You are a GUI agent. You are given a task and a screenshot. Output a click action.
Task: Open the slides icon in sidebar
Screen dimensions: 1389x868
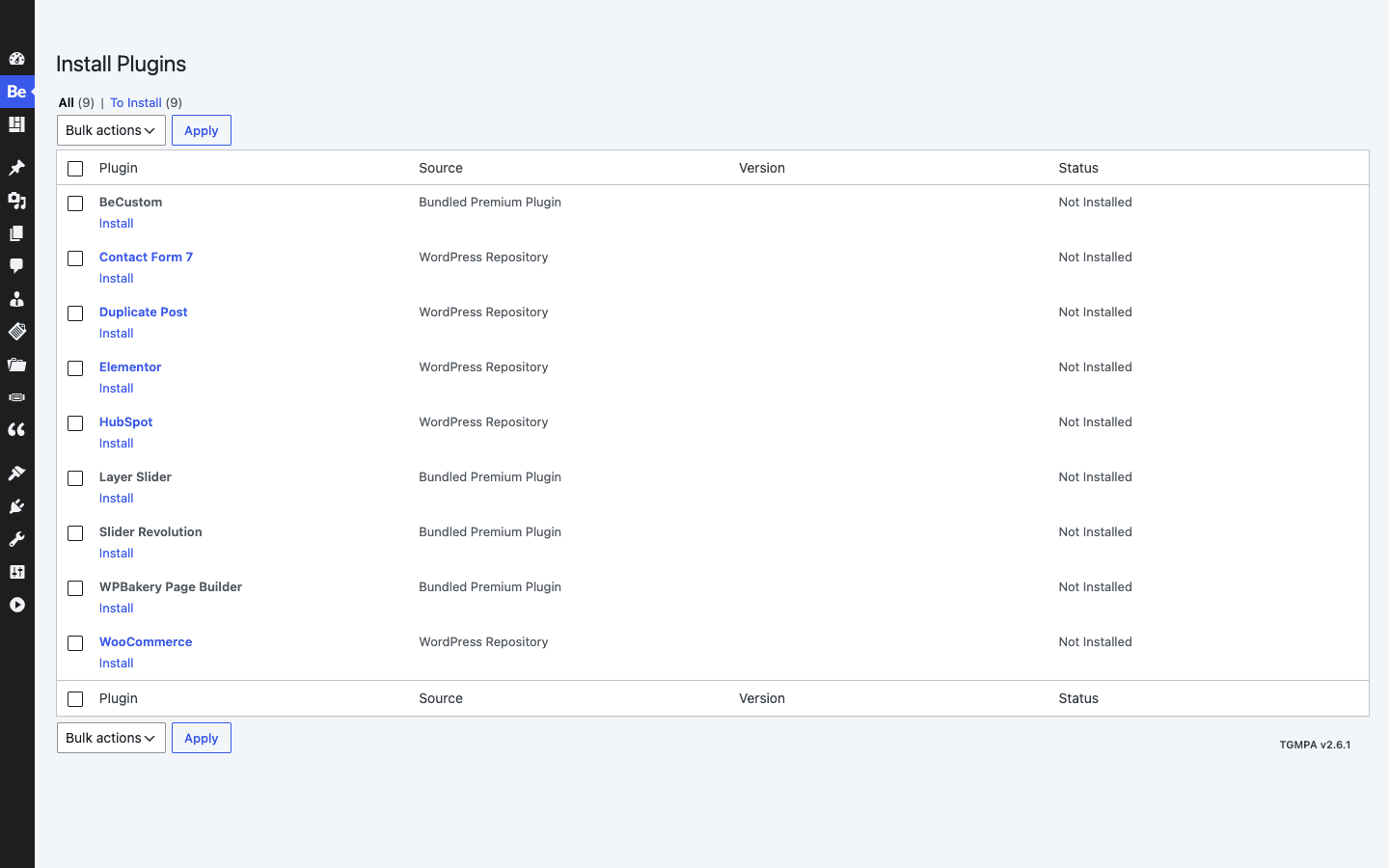16,397
